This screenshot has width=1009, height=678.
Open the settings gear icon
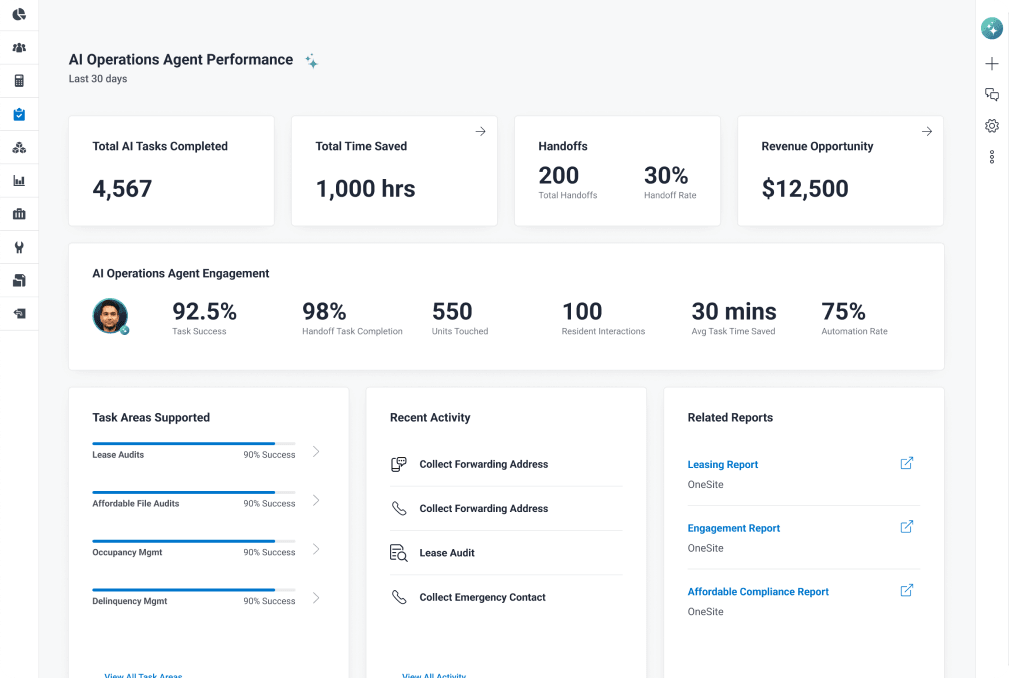click(992, 125)
